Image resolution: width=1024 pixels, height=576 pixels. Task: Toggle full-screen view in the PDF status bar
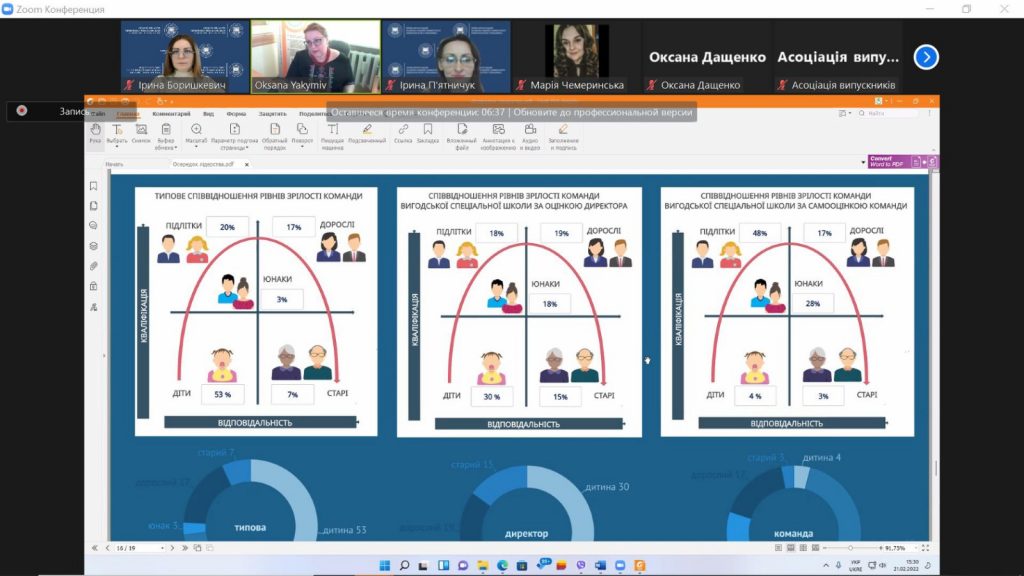pos(925,548)
